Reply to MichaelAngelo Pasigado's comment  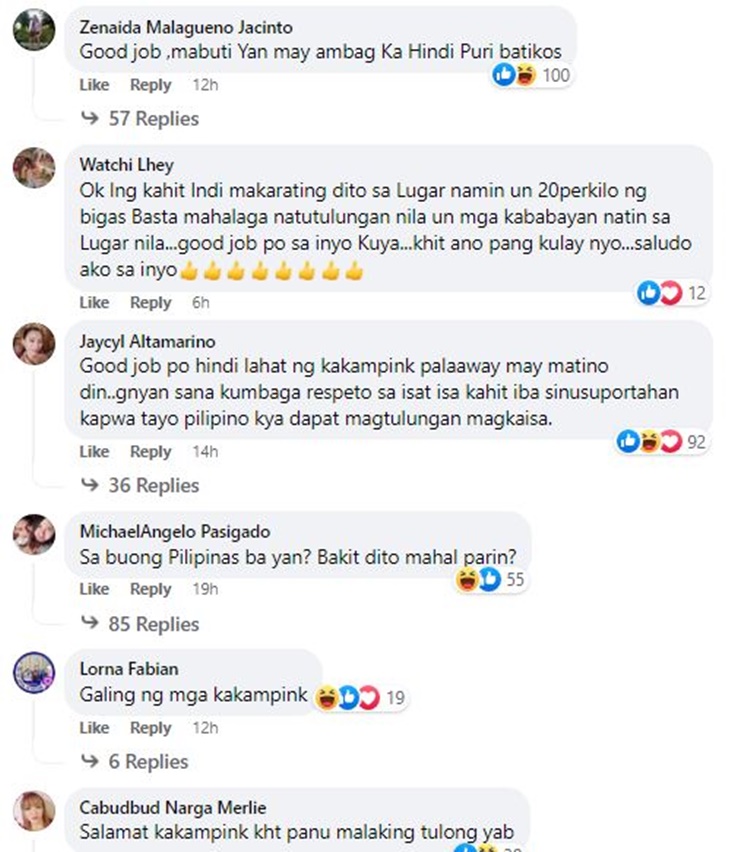tap(151, 589)
